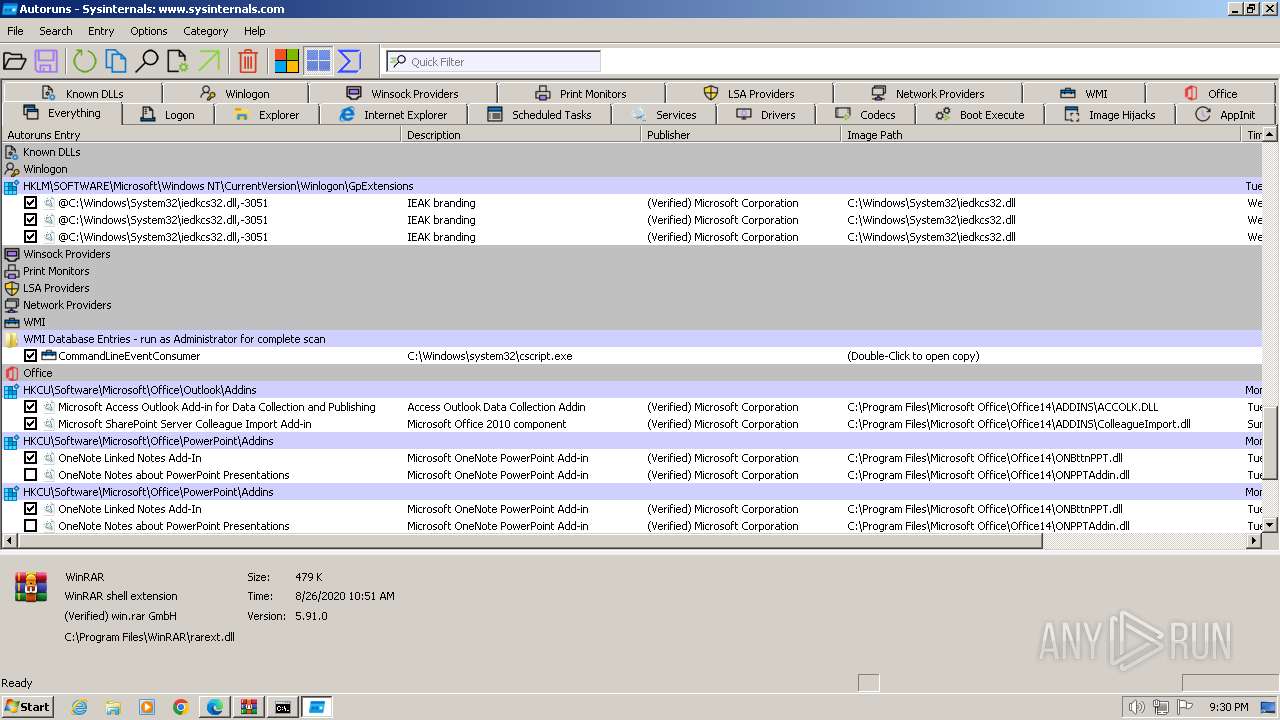Open the Help menu
Screen dimensions: 1280x720
coord(255,31)
